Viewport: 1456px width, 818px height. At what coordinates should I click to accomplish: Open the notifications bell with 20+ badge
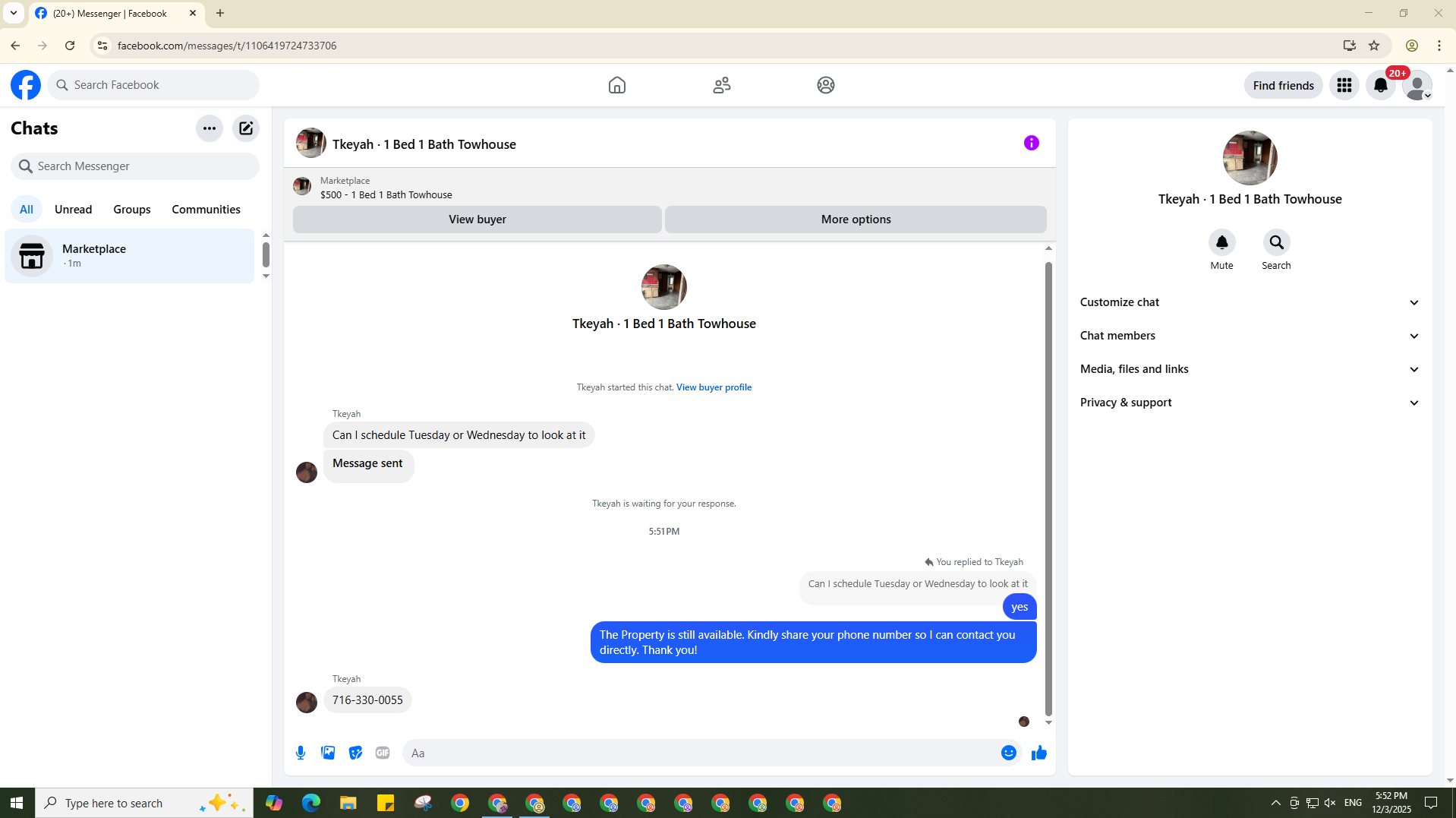(x=1381, y=85)
